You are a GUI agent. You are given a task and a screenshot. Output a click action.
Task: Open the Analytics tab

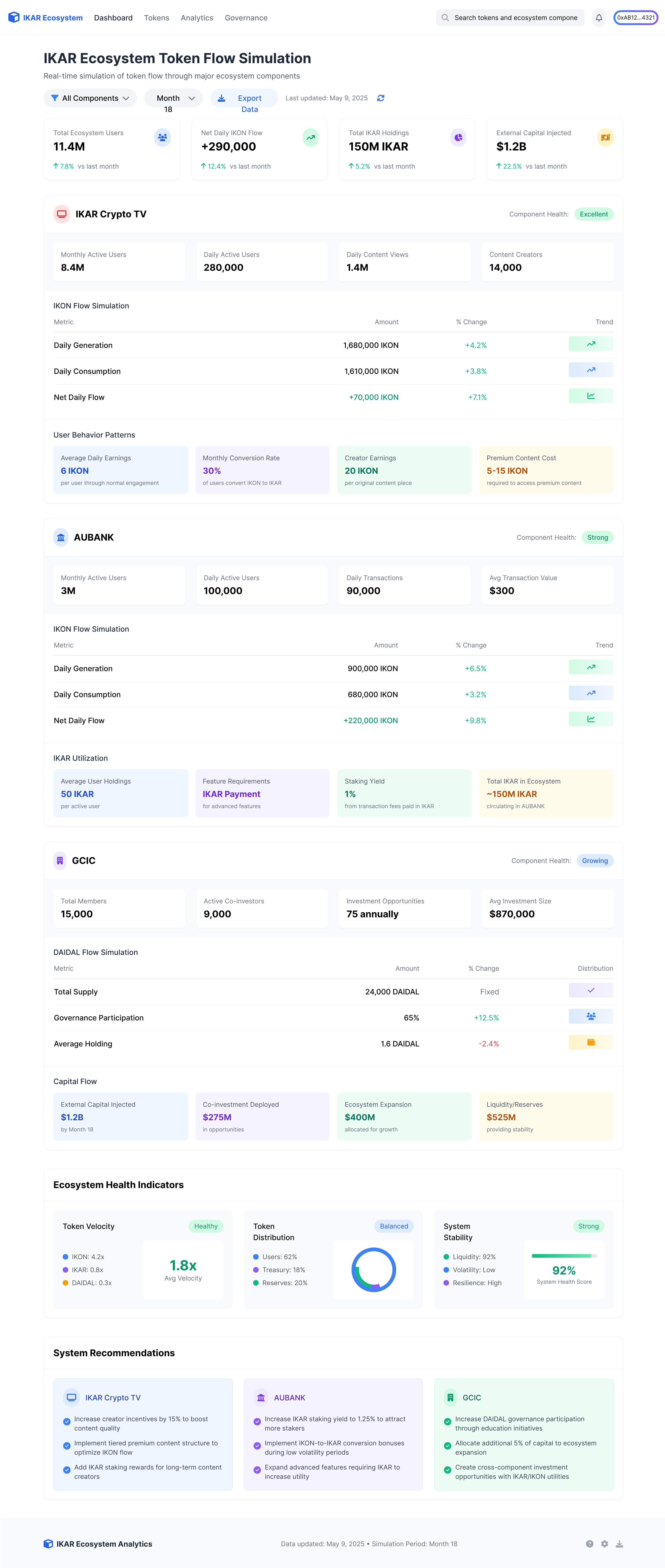pyautogui.click(x=197, y=18)
